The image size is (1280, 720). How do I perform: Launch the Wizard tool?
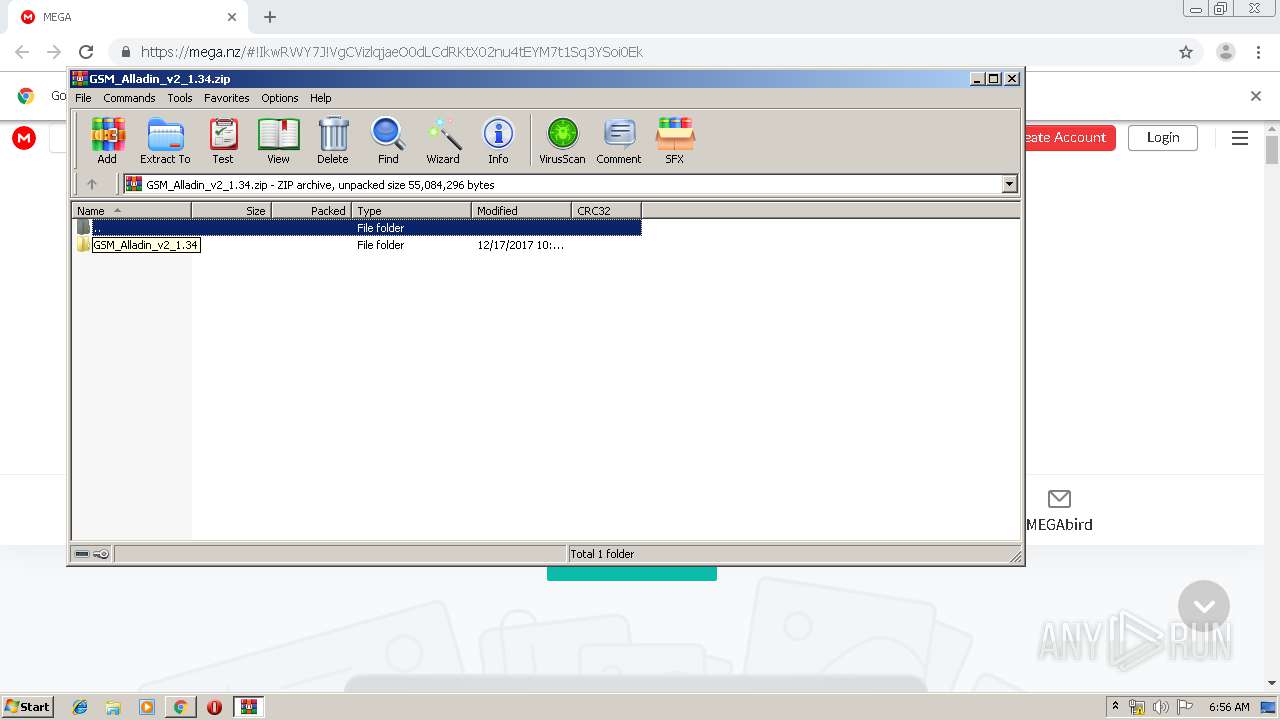(x=443, y=140)
